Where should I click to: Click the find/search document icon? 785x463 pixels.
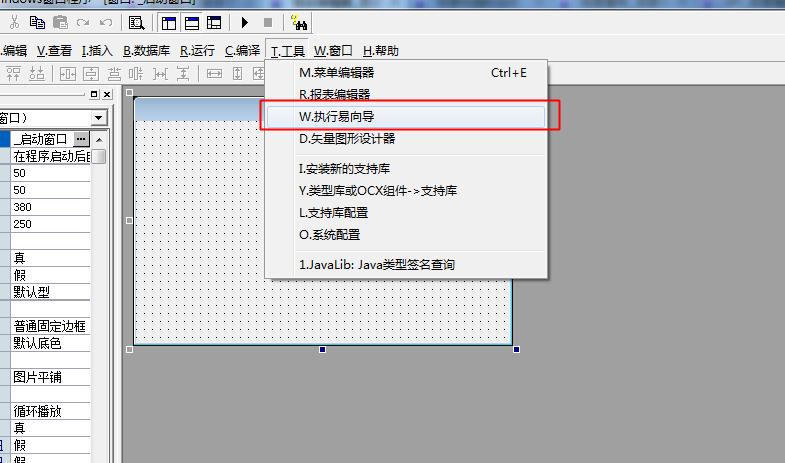coord(136,23)
